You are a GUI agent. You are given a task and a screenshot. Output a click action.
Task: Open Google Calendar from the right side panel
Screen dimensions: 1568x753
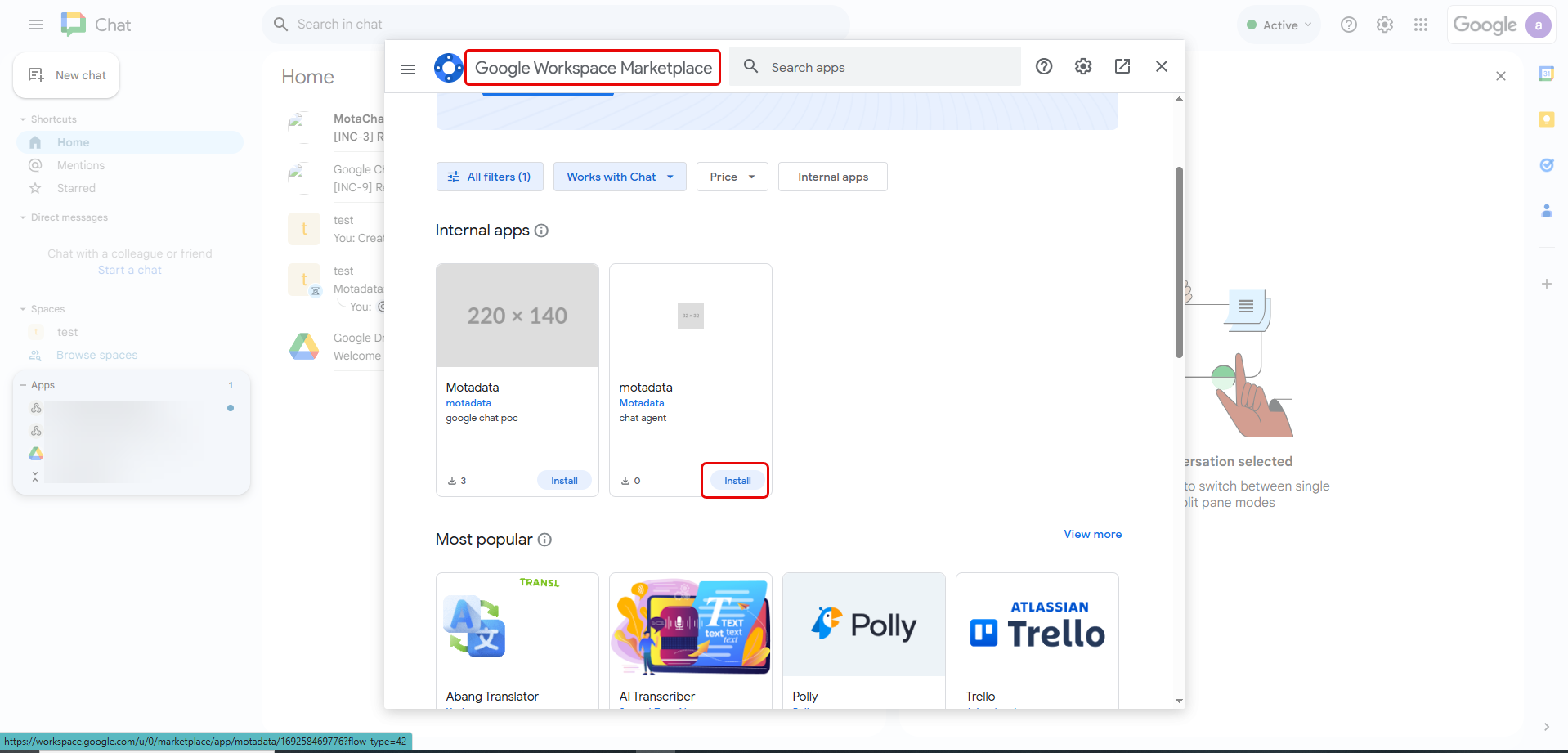point(1547,75)
